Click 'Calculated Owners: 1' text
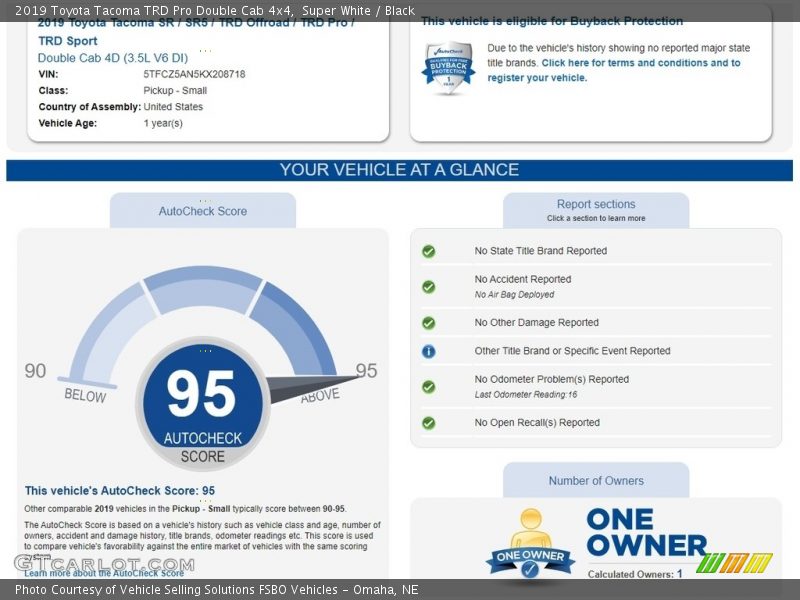This screenshot has height=600, width=800. pyautogui.click(x=635, y=574)
